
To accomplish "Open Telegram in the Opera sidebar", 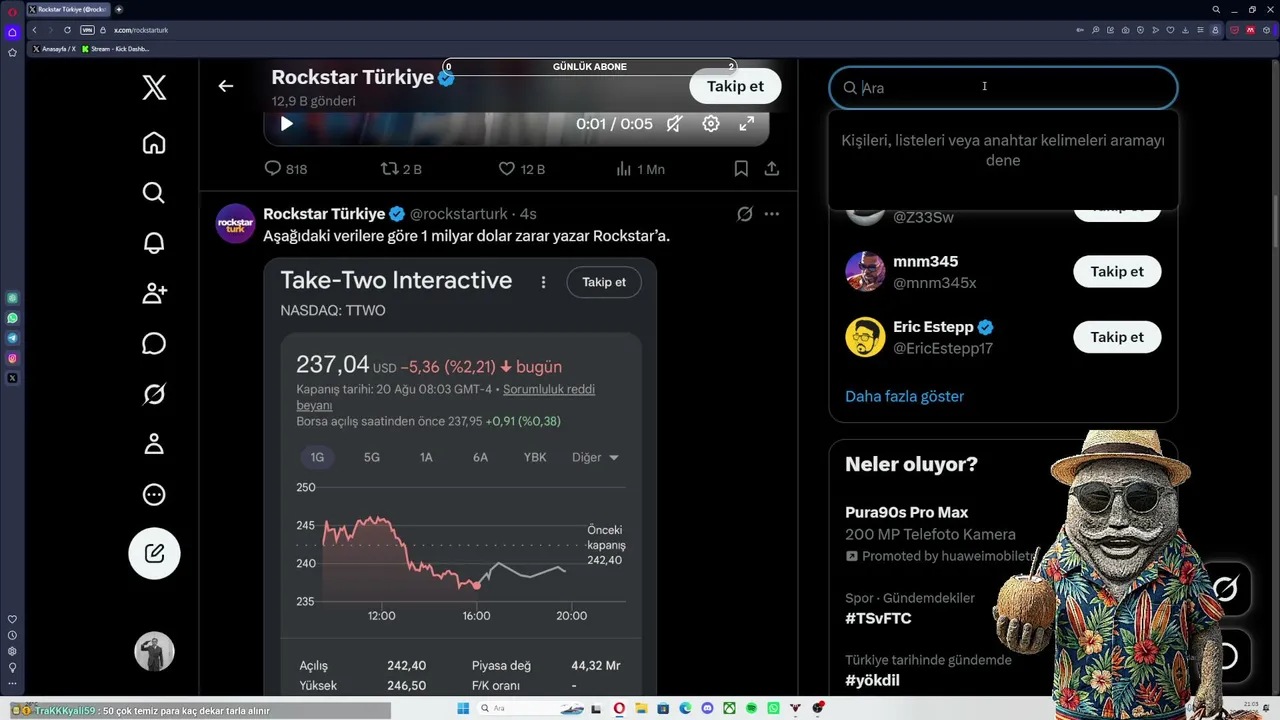I will tap(12, 338).
